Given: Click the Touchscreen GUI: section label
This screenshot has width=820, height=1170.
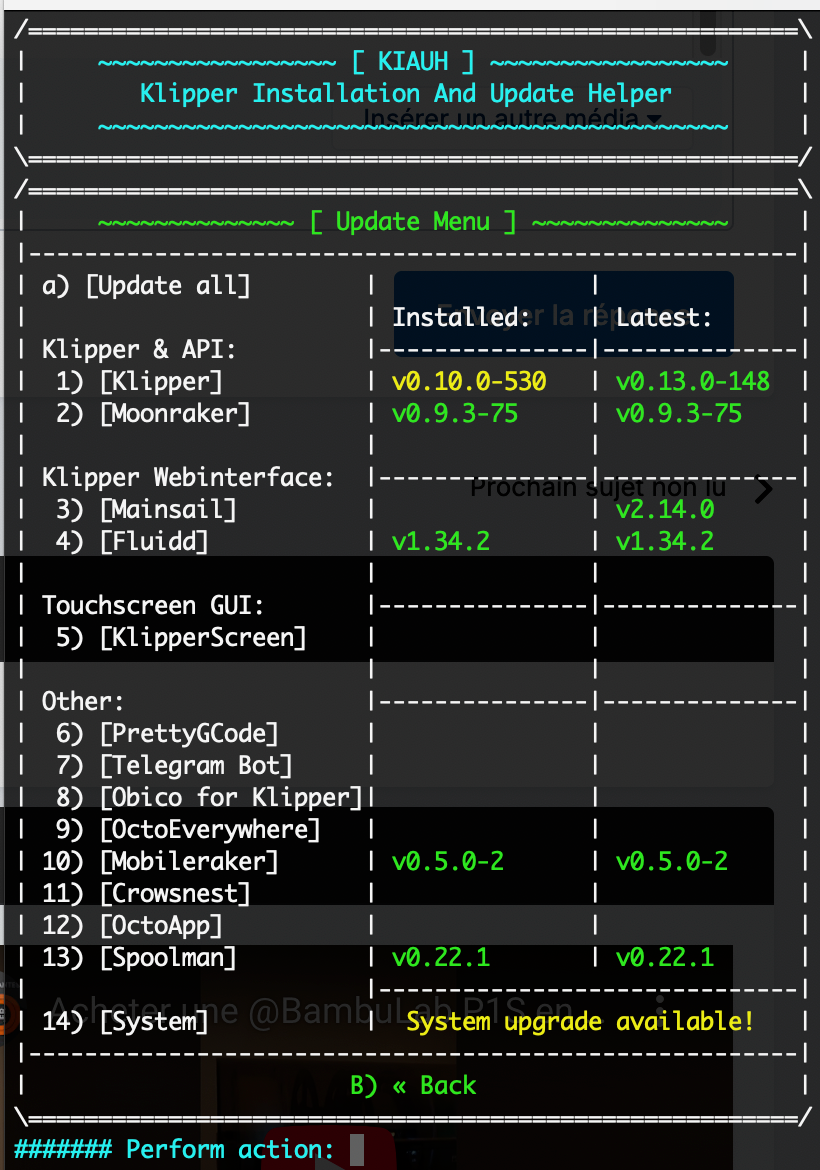Looking at the screenshot, I should 153,605.
